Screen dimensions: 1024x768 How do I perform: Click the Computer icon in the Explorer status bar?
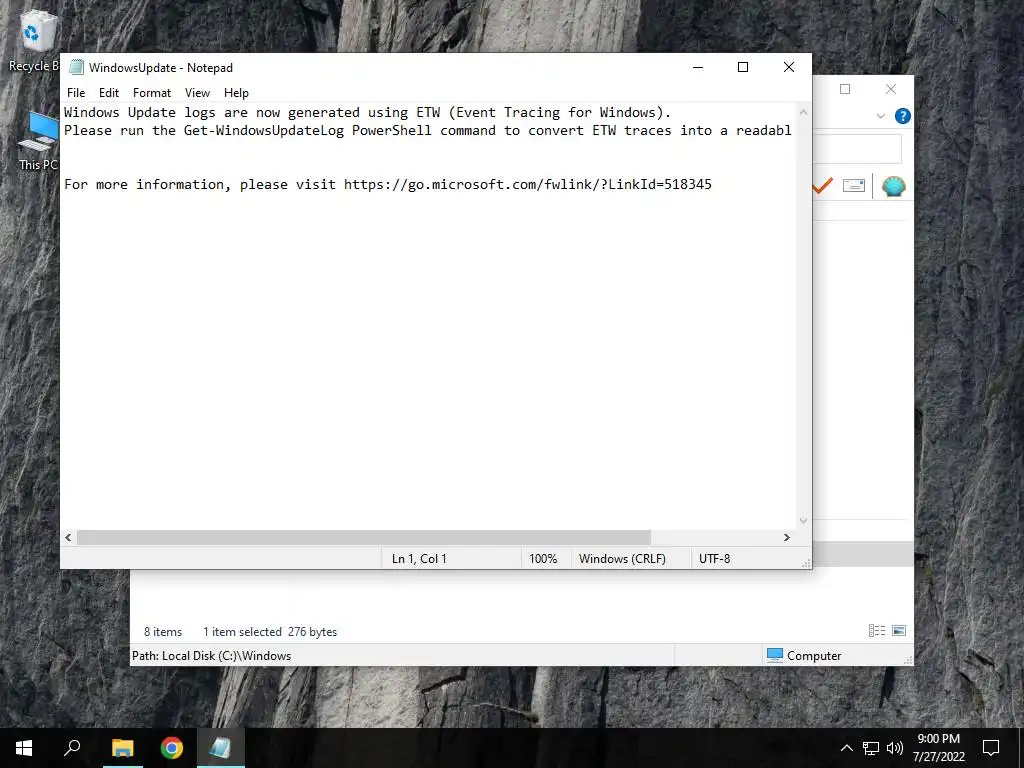[775, 655]
